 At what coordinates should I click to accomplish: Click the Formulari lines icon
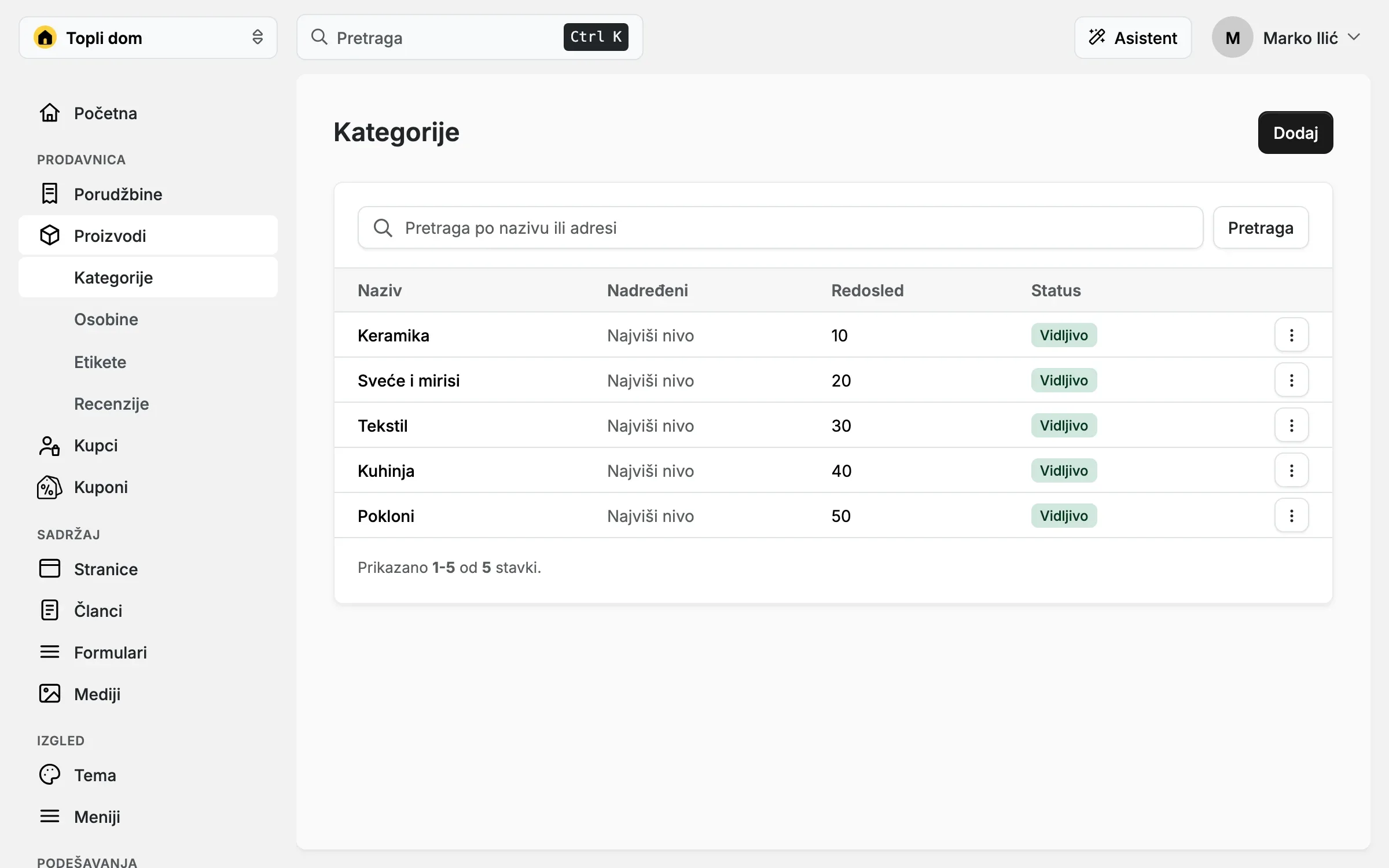(x=50, y=652)
